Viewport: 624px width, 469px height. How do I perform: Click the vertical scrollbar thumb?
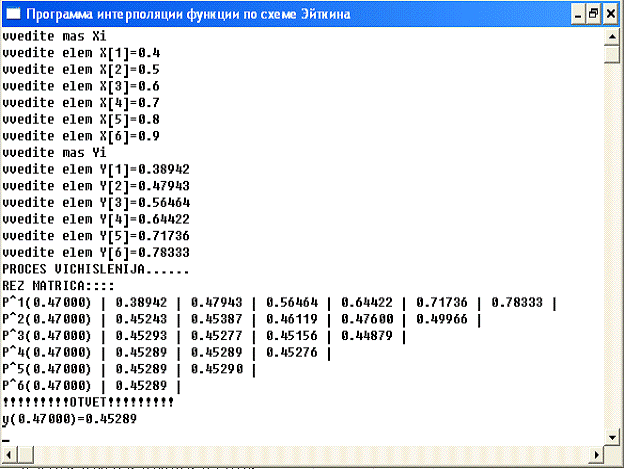click(x=613, y=55)
